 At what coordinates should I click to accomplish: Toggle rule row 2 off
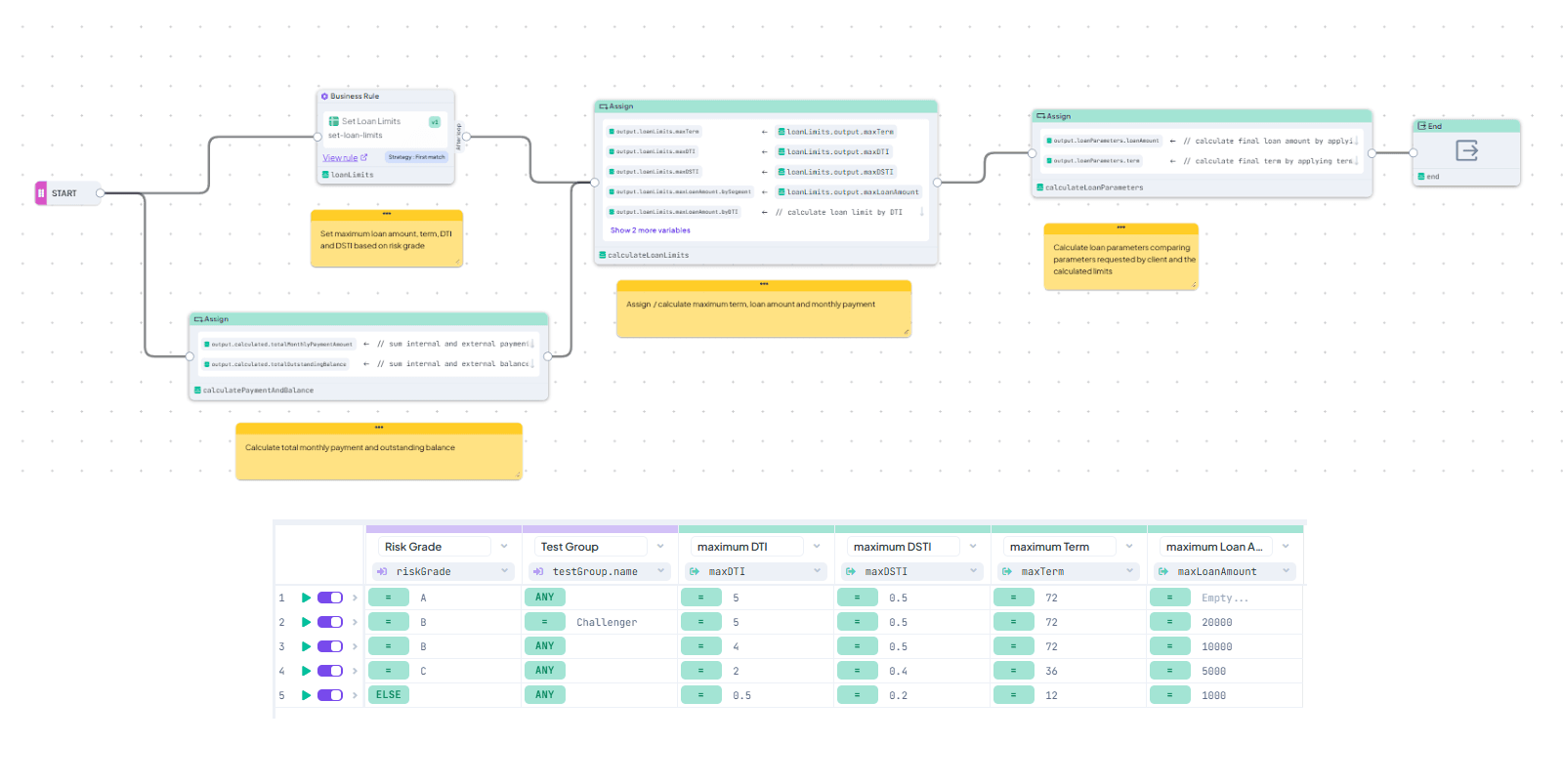330,622
